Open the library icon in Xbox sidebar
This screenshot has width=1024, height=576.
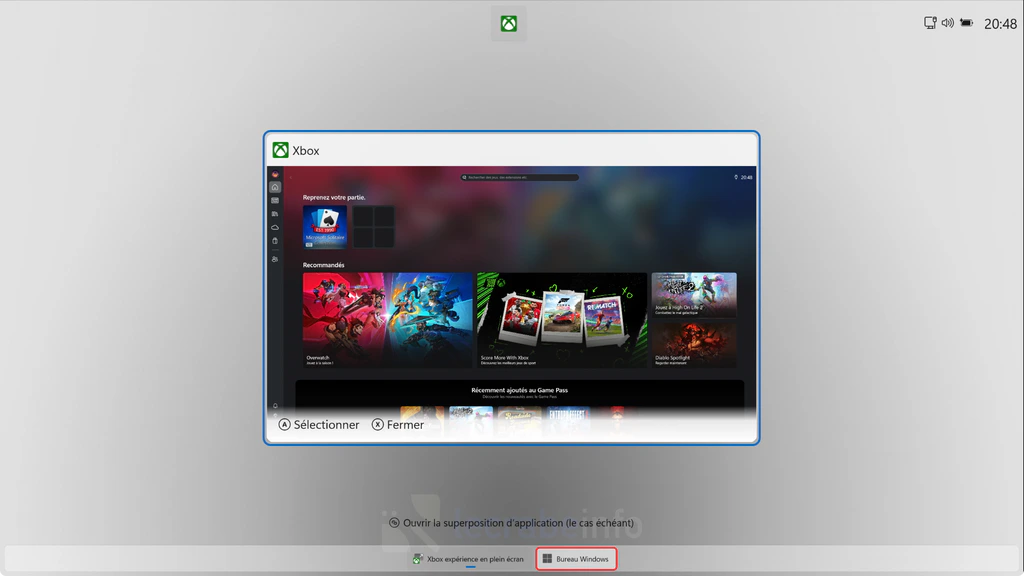(x=275, y=214)
